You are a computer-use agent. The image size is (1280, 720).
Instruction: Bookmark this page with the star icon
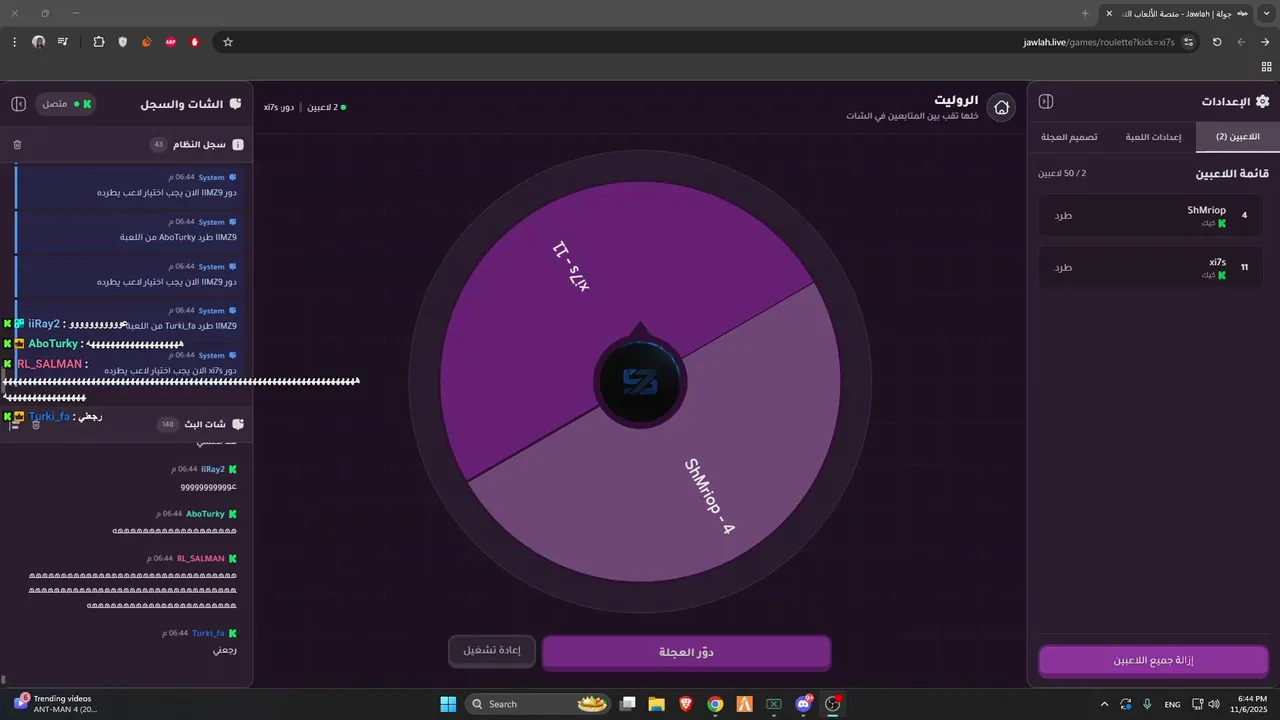coord(228,42)
